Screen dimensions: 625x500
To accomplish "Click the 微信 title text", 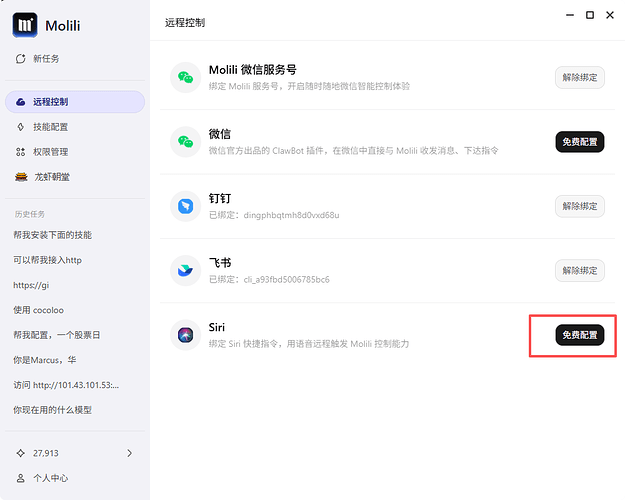I will pos(220,134).
